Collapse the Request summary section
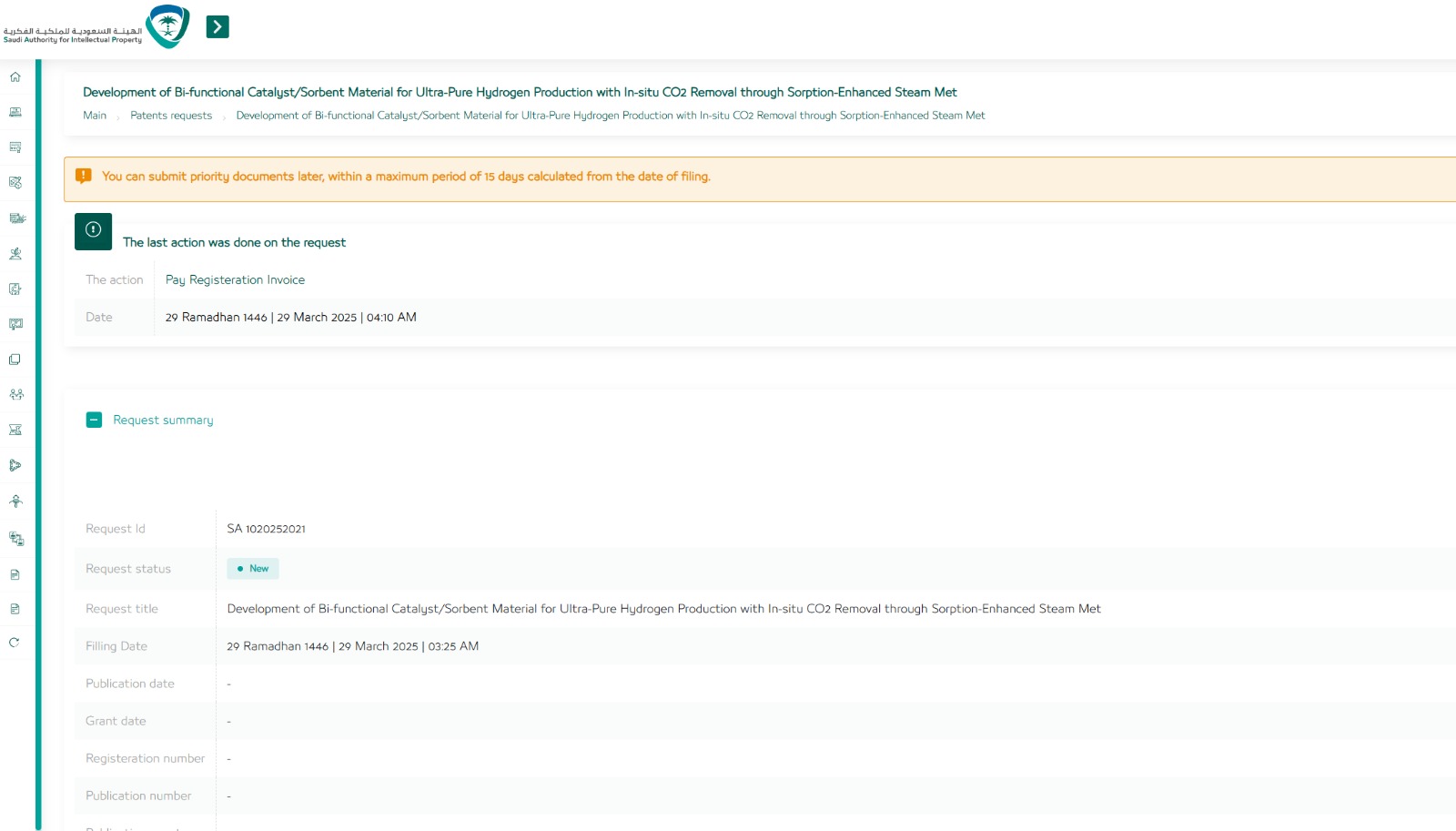This screenshot has width=1456, height=831. point(94,420)
